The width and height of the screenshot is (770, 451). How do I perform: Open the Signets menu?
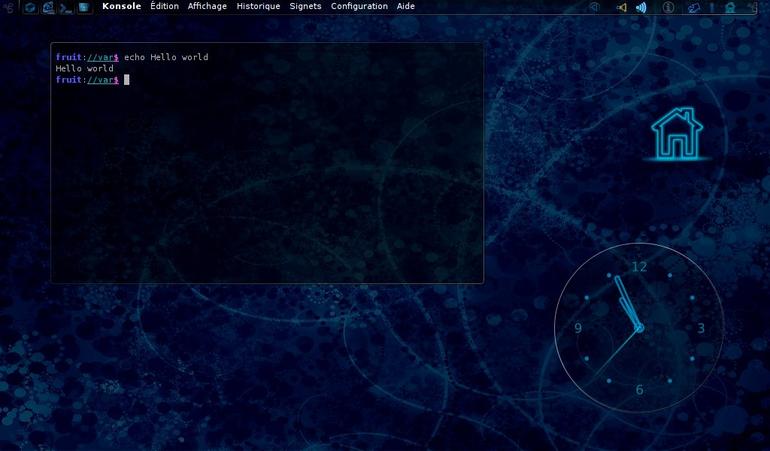(x=305, y=6)
